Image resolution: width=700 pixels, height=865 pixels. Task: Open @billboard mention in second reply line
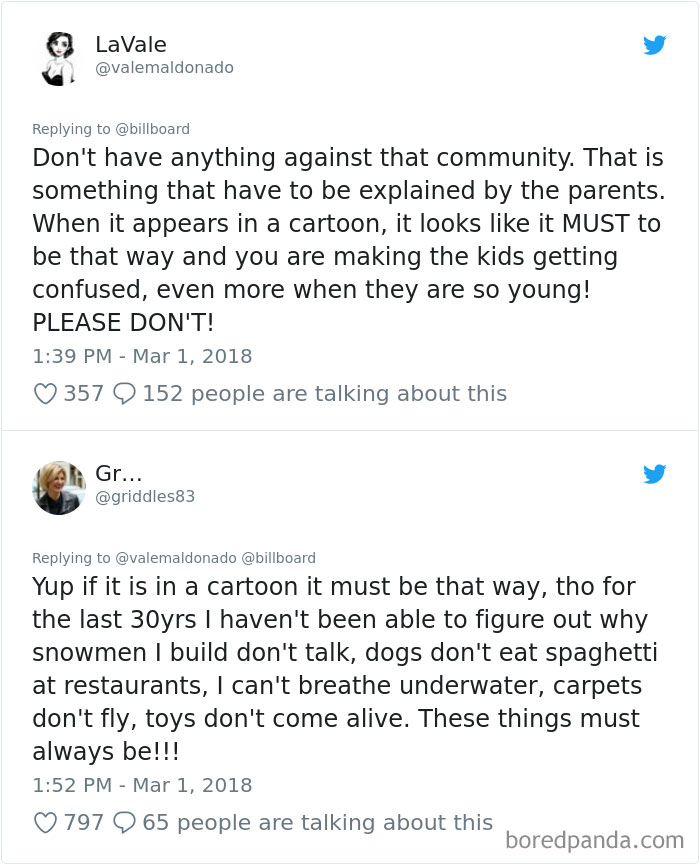(278, 558)
